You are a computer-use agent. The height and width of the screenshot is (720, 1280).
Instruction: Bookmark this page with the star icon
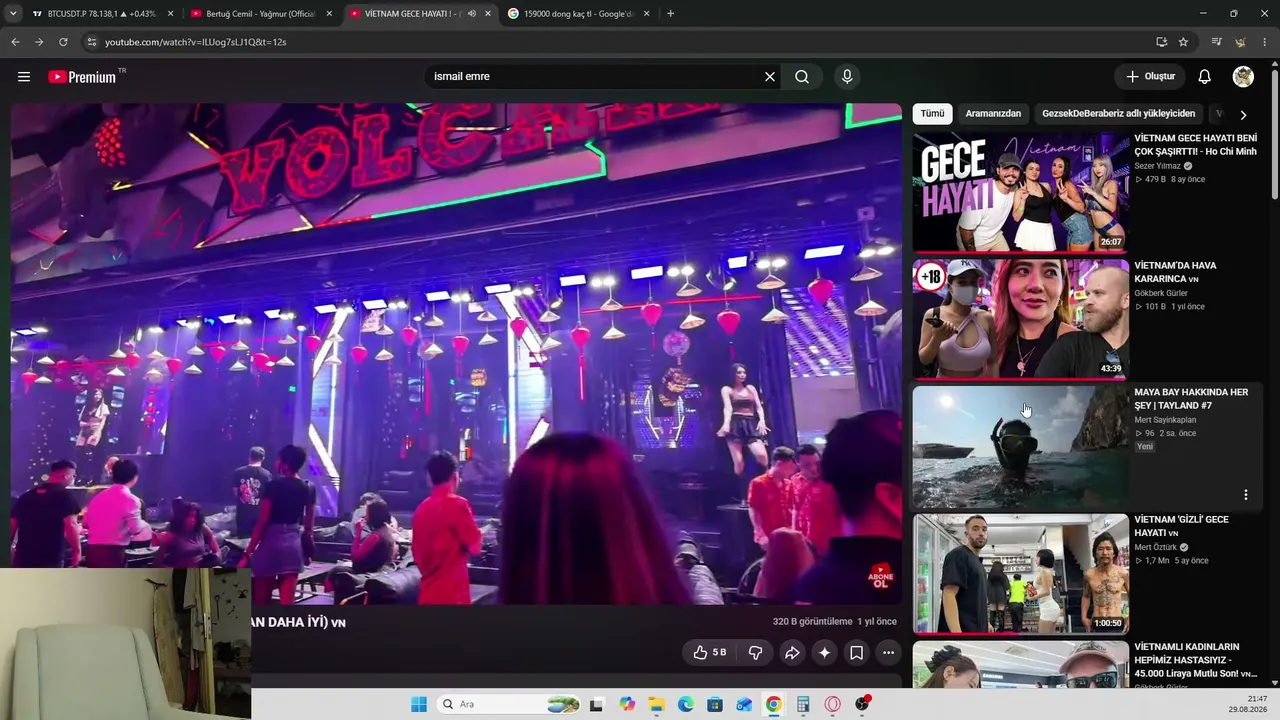coord(1183,42)
